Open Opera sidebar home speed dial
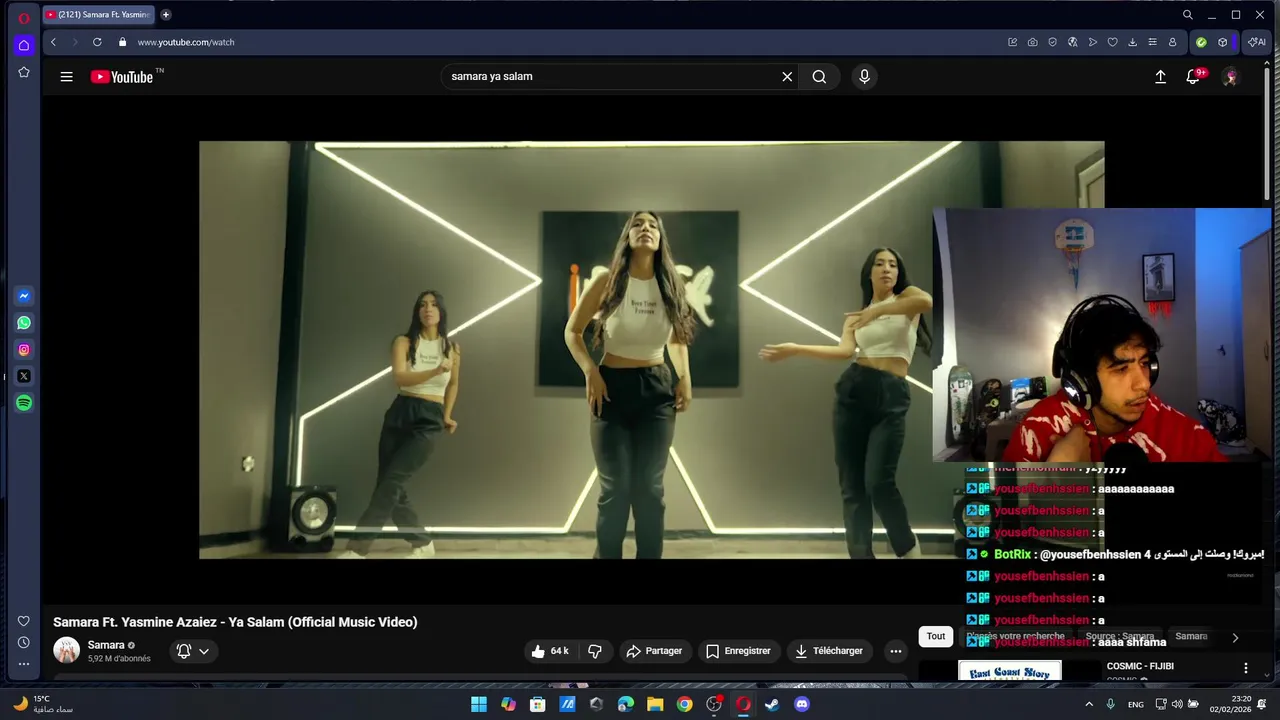 pyautogui.click(x=24, y=45)
